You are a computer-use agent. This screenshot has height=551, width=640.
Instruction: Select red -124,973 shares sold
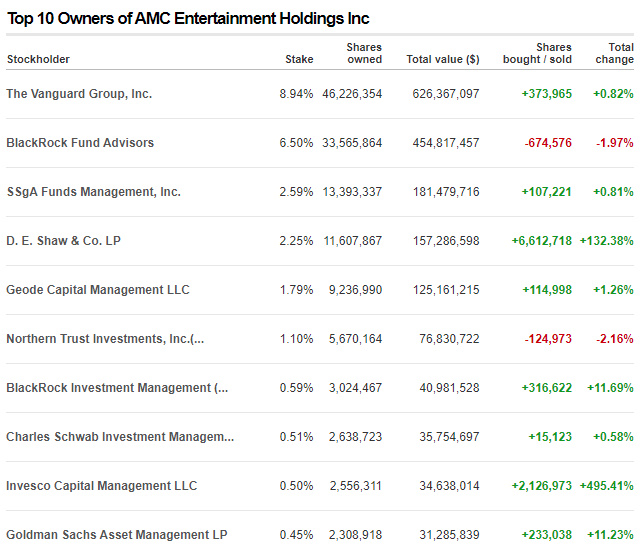pyautogui.click(x=548, y=339)
